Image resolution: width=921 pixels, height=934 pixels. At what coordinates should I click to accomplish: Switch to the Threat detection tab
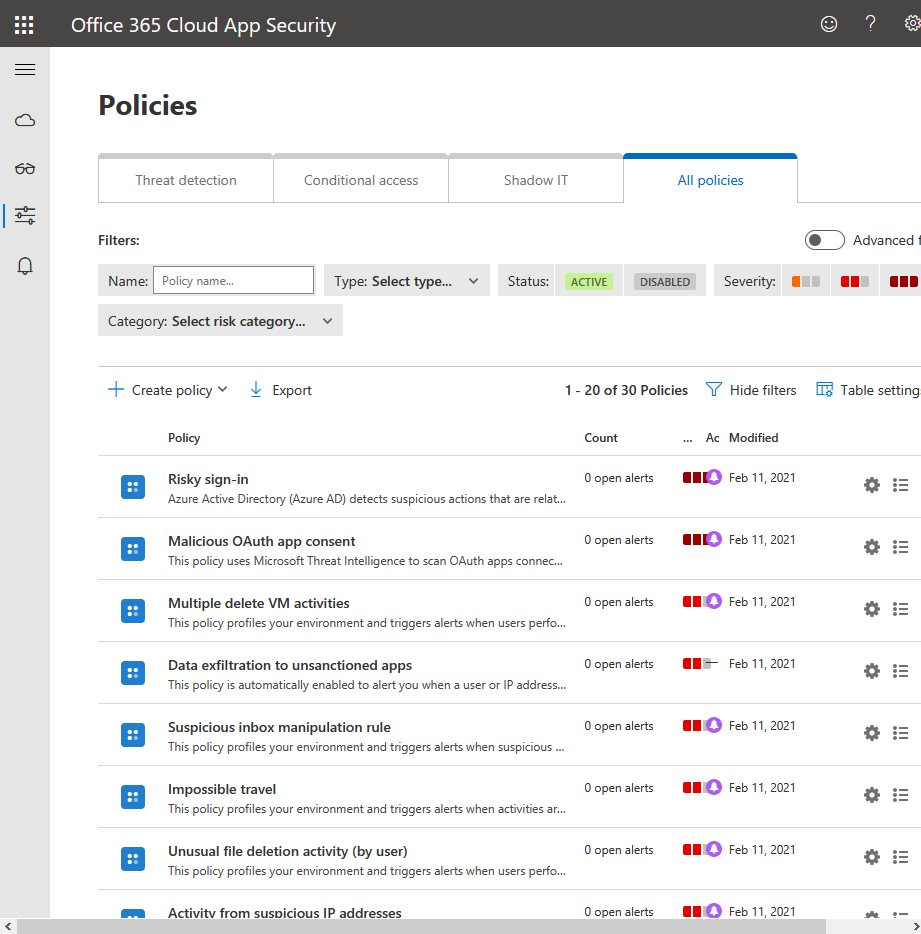tap(186, 180)
